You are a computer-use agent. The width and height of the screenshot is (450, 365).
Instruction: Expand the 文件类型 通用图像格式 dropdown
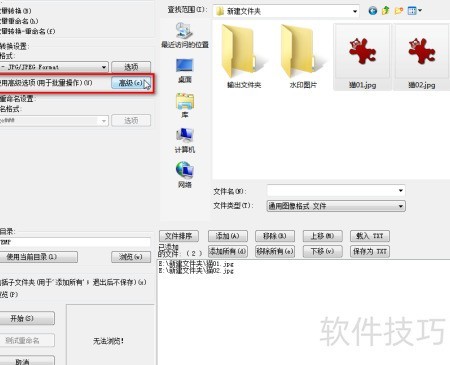pos(401,206)
